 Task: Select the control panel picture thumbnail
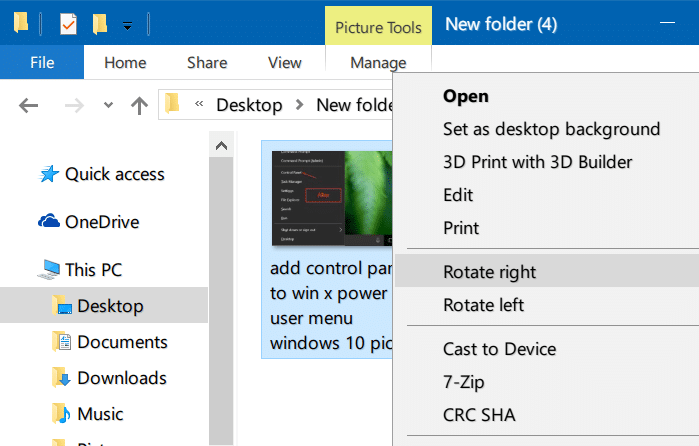coord(332,198)
